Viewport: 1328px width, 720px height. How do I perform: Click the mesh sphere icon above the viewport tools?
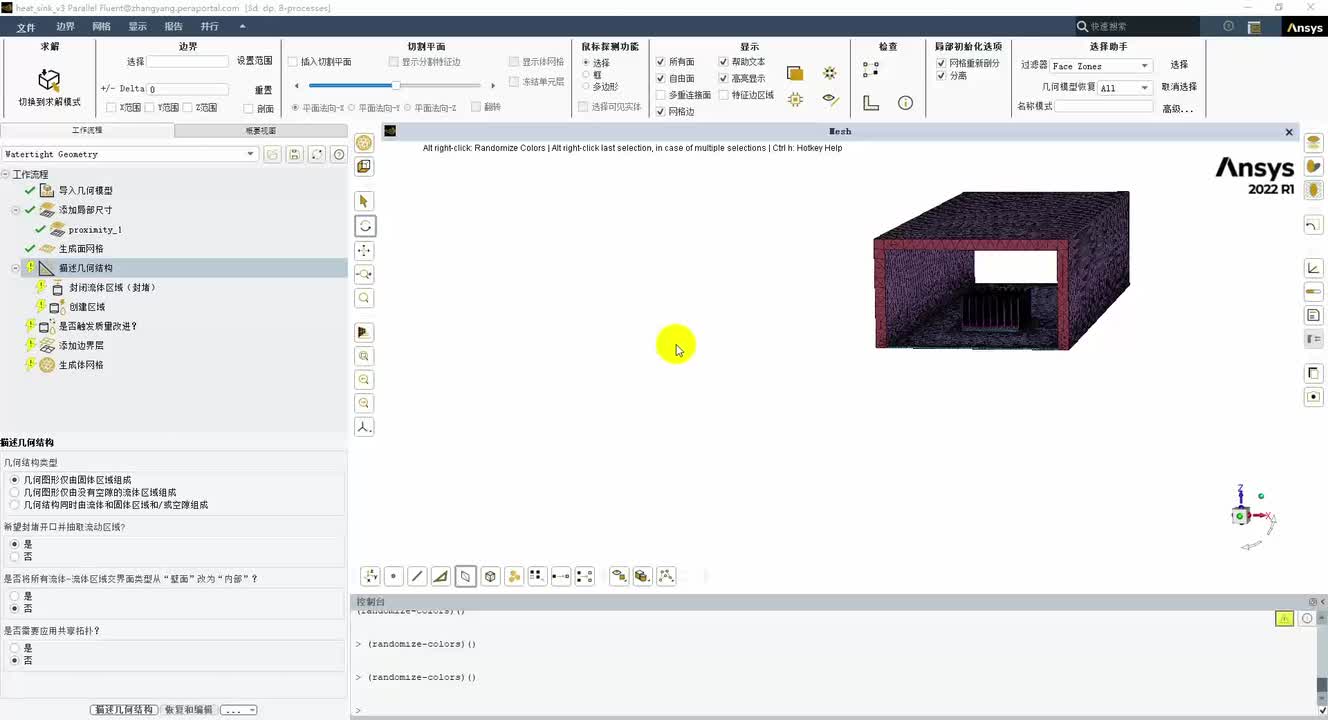(x=364, y=143)
